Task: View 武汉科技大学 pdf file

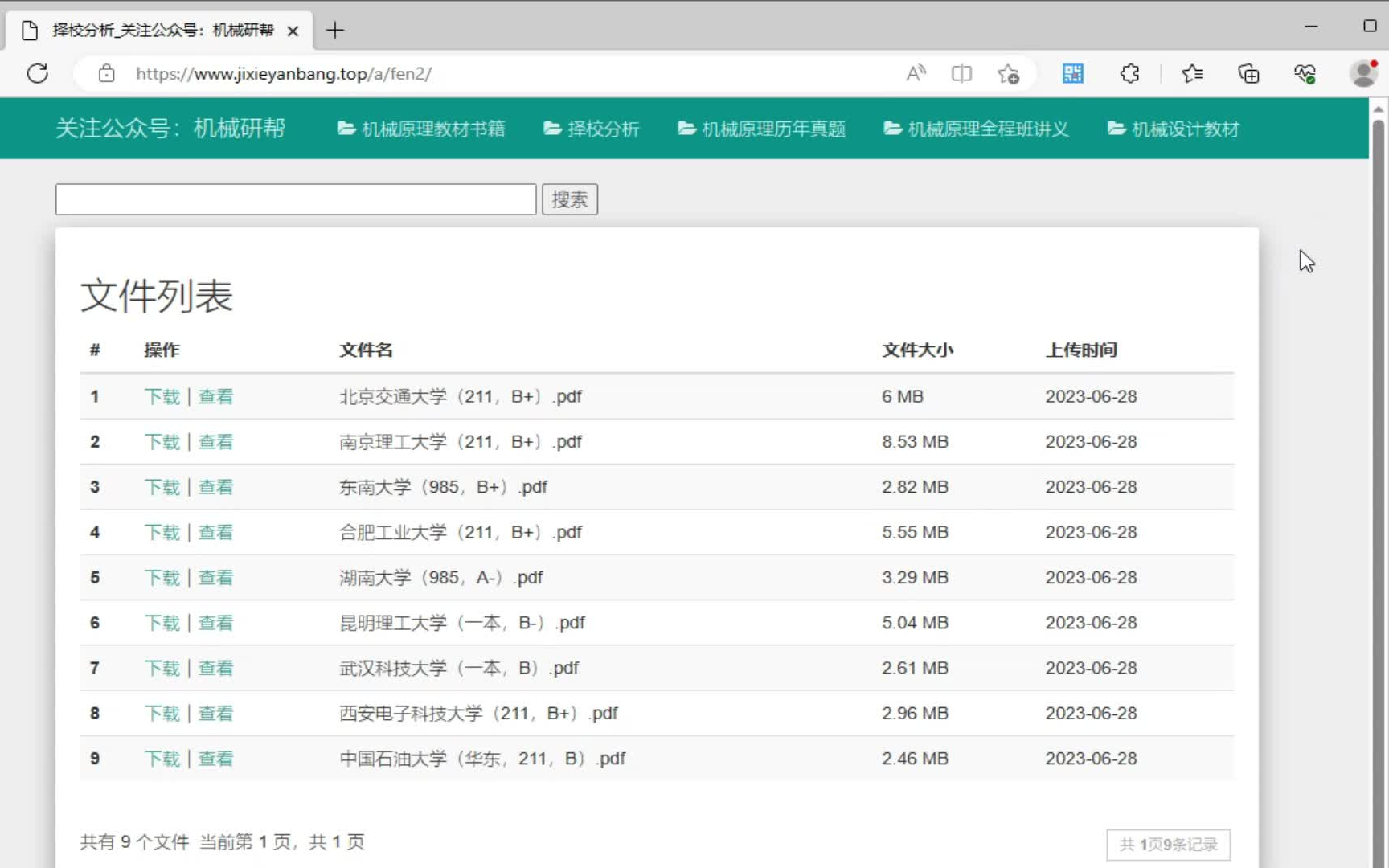Action: (215, 668)
